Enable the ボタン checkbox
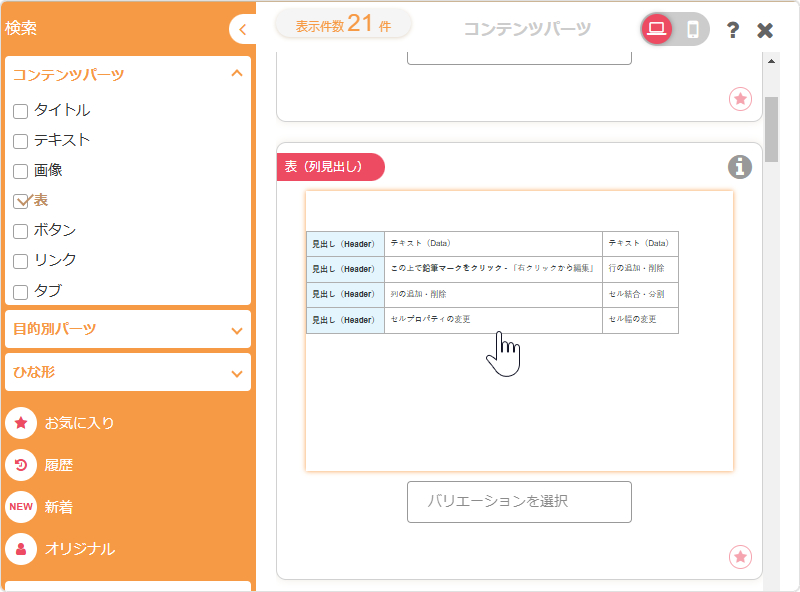The height and width of the screenshot is (592, 800). [x=20, y=231]
